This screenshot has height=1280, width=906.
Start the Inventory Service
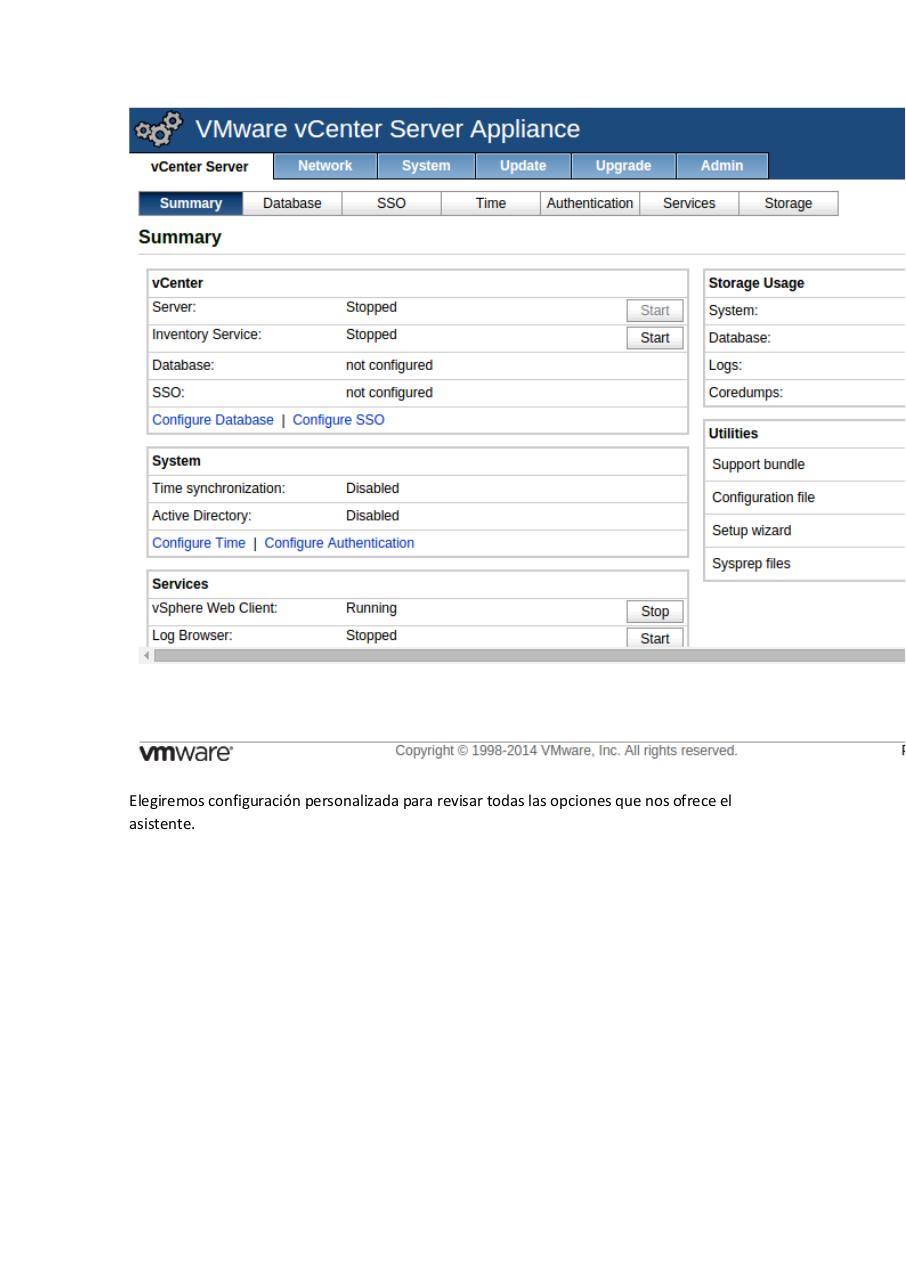click(x=654, y=337)
